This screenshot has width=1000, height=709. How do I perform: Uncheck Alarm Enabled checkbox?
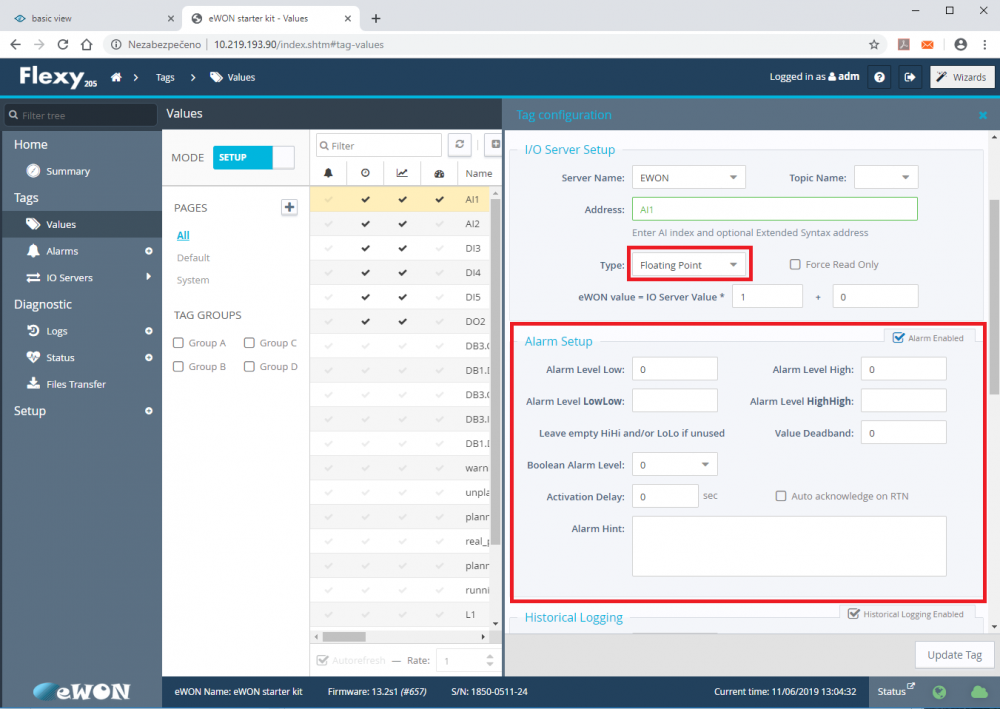[x=899, y=338]
